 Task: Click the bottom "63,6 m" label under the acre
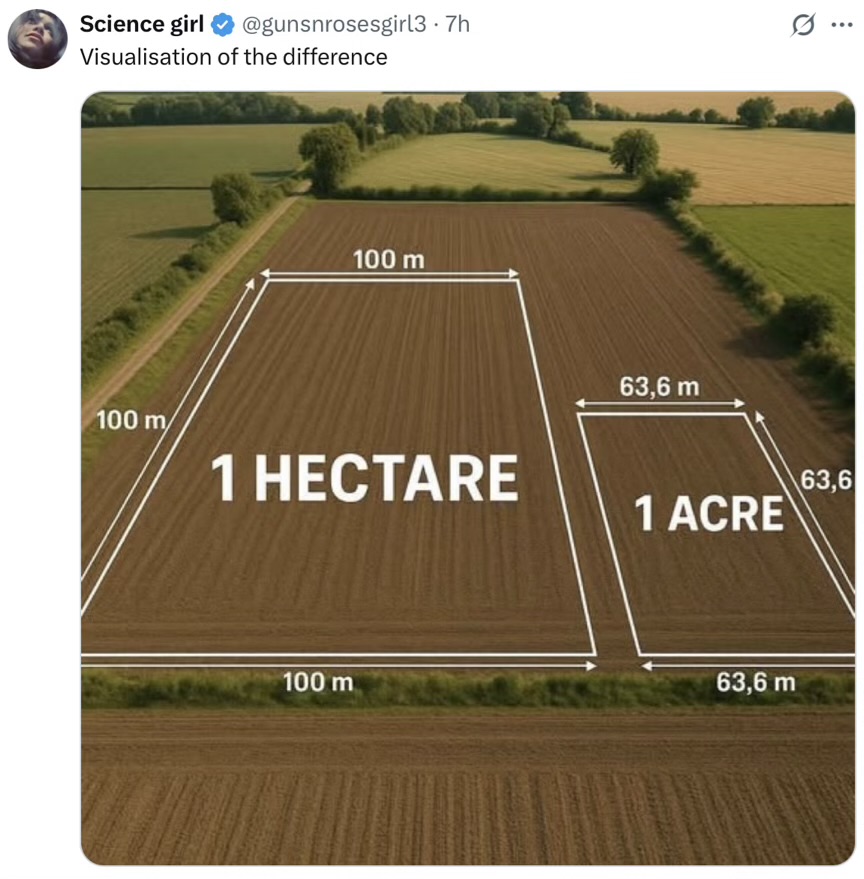756,682
